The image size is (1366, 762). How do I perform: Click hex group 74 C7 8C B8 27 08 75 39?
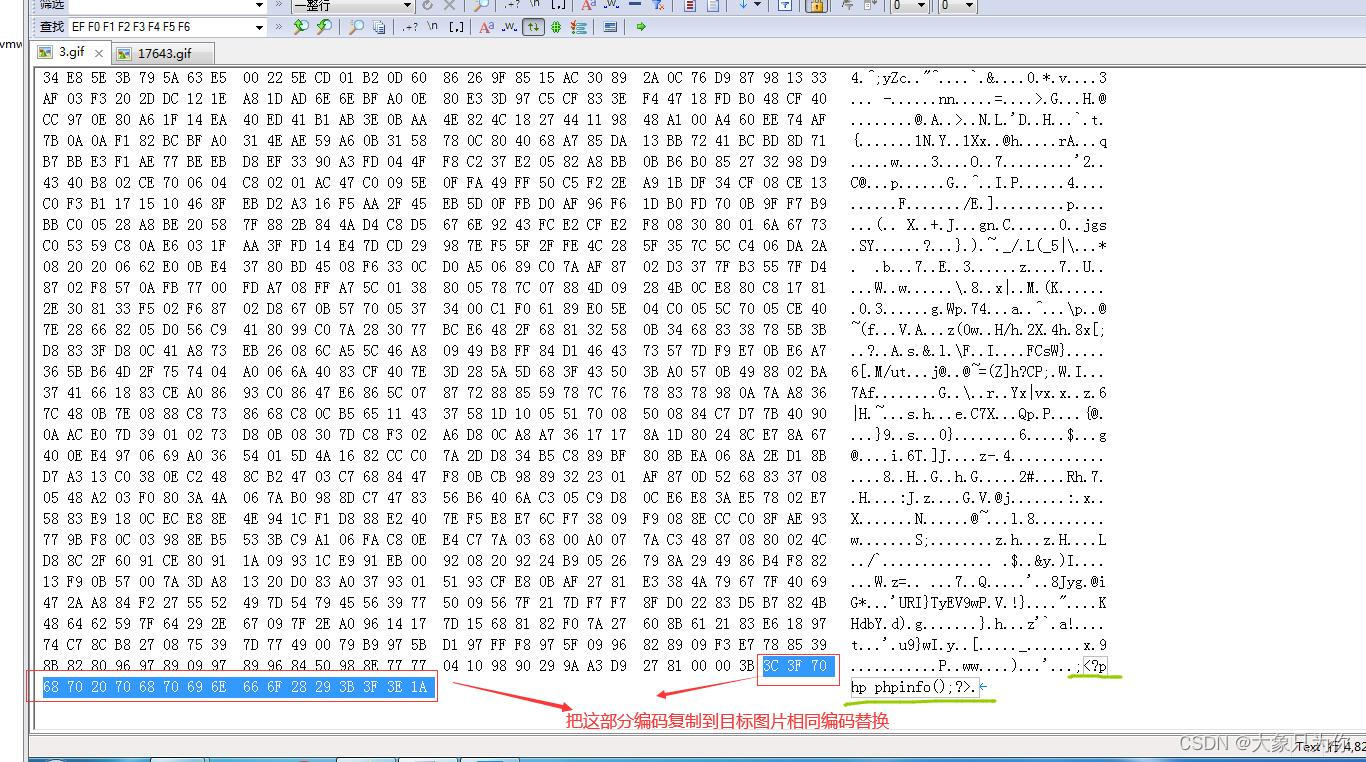[x=134, y=645]
